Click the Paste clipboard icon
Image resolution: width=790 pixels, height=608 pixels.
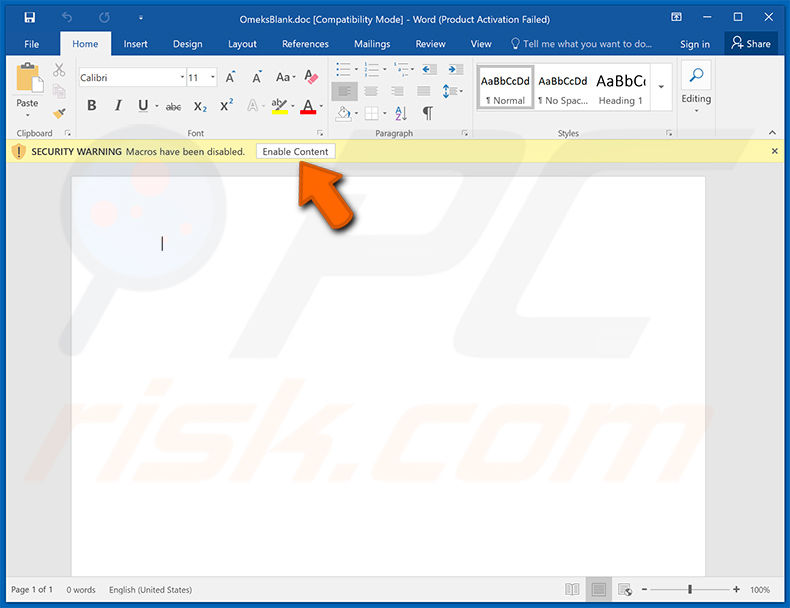[28, 78]
